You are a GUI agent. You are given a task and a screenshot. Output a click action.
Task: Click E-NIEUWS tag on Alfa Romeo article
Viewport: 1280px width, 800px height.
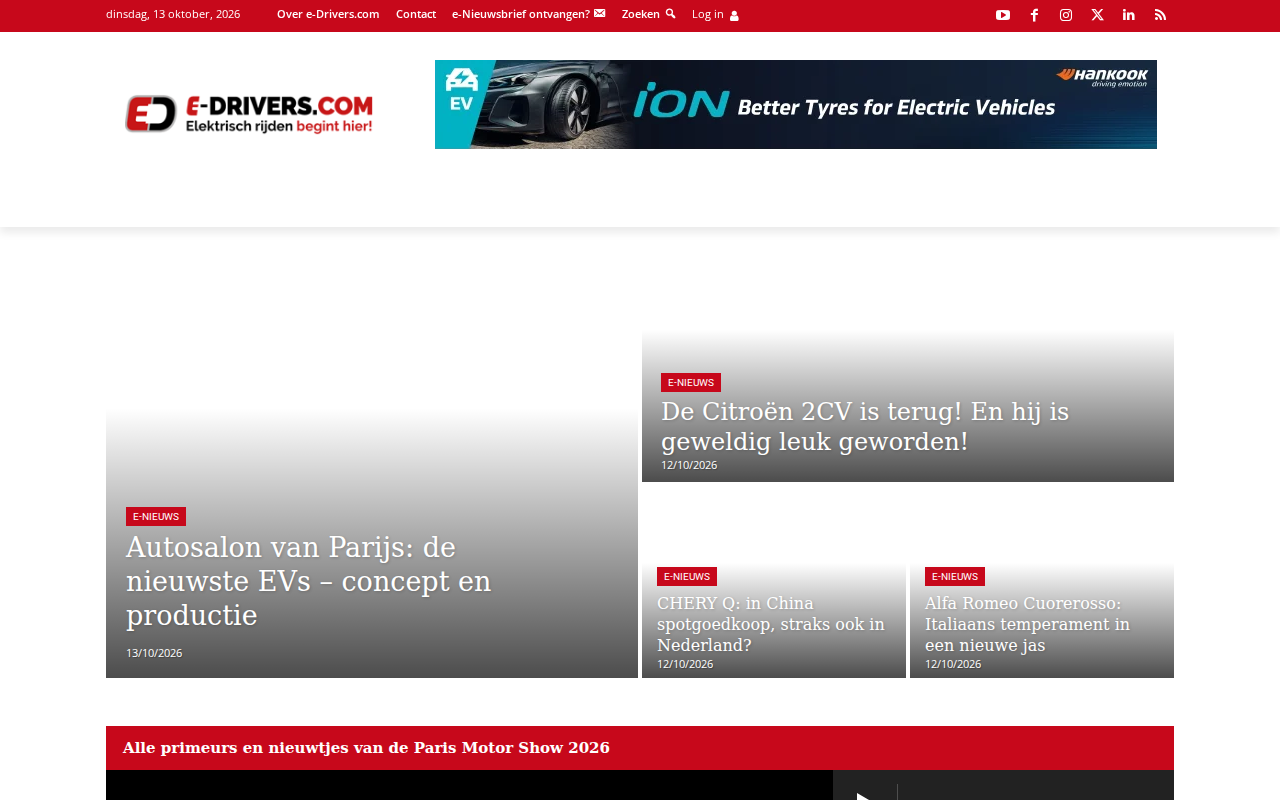click(955, 577)
